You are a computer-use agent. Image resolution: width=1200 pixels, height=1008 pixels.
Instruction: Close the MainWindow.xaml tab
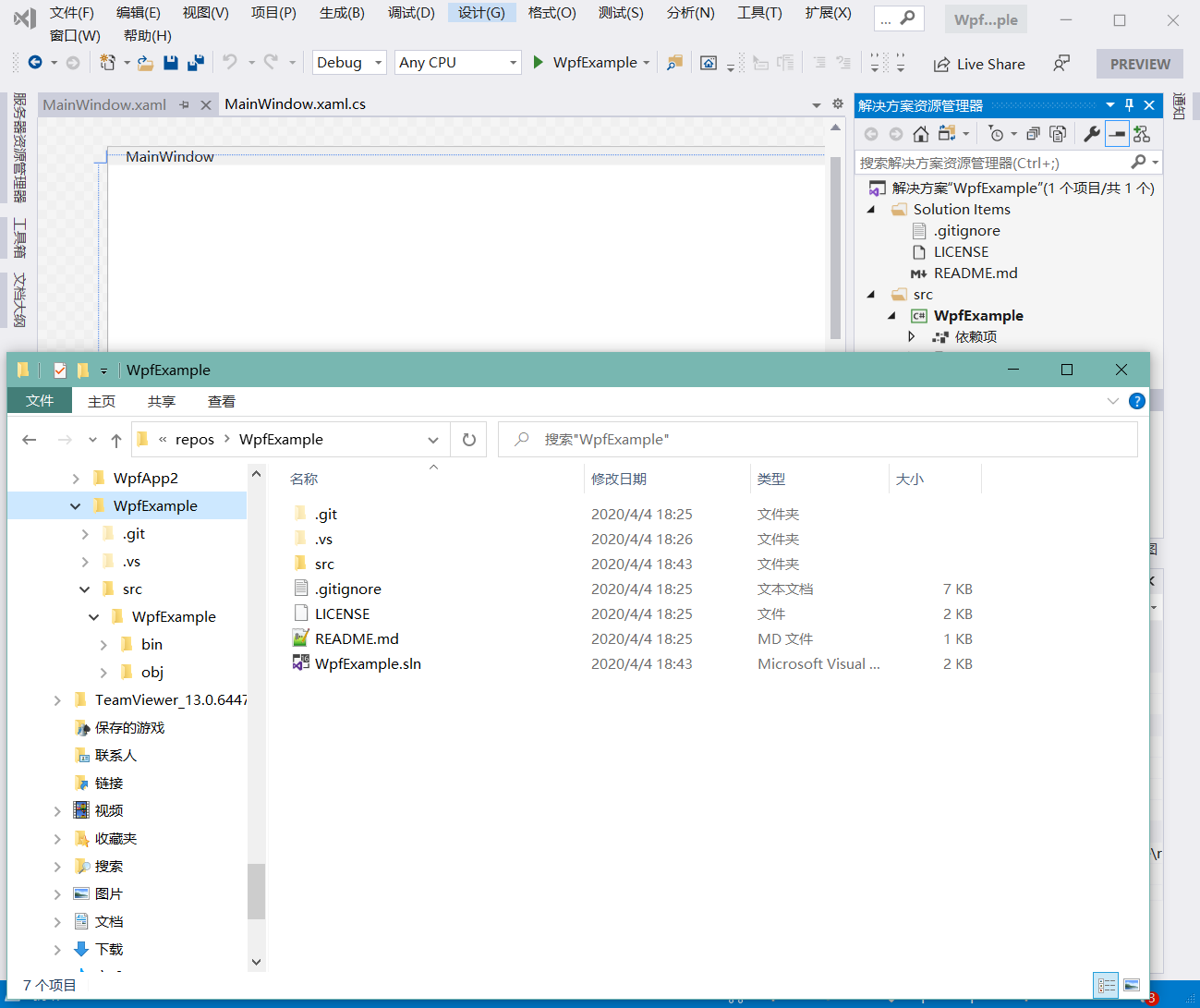pos(206,105)
